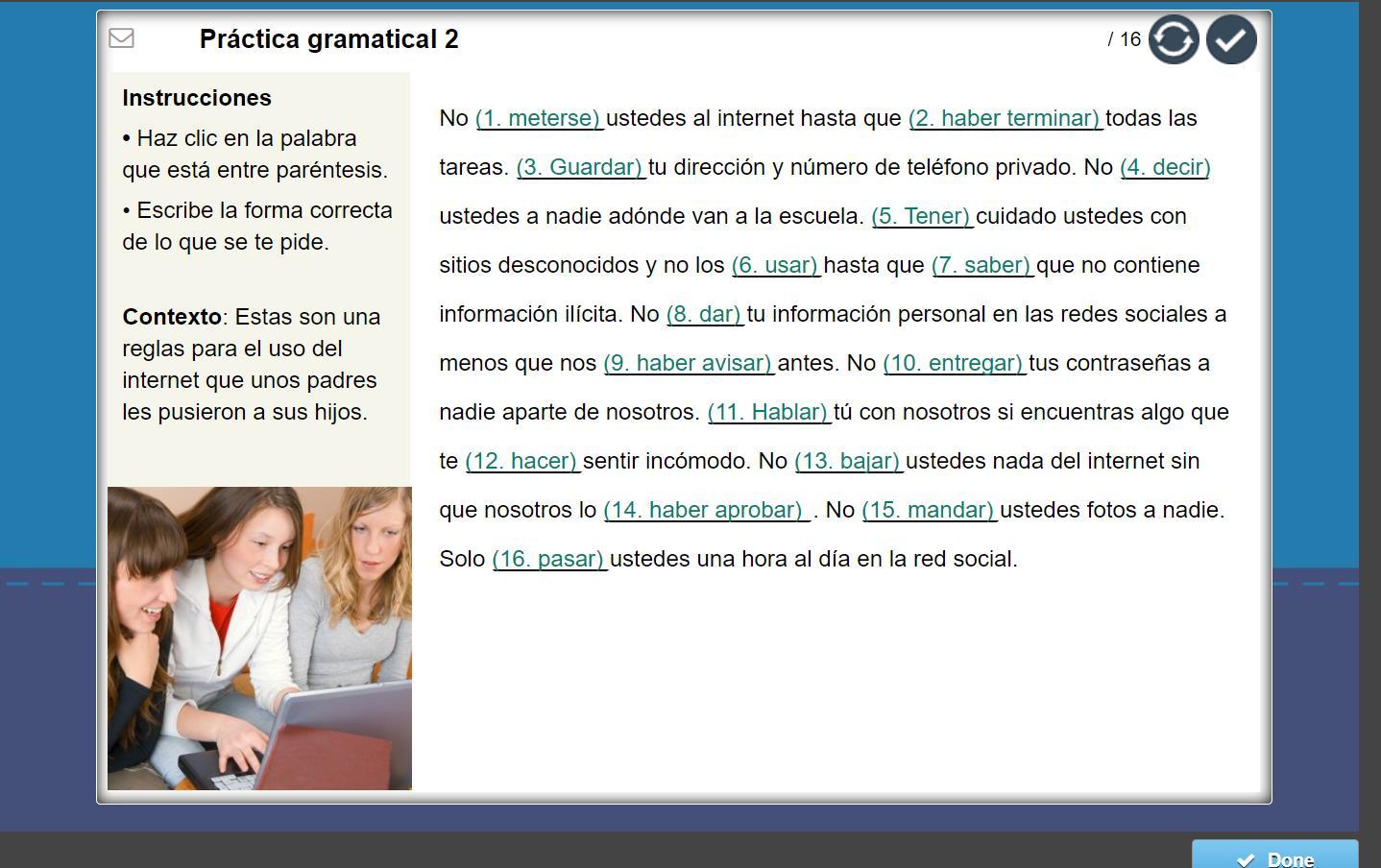Click blank (12. hacer)
The width and height of the screenshot is (1381, 868).
point(521,461)
